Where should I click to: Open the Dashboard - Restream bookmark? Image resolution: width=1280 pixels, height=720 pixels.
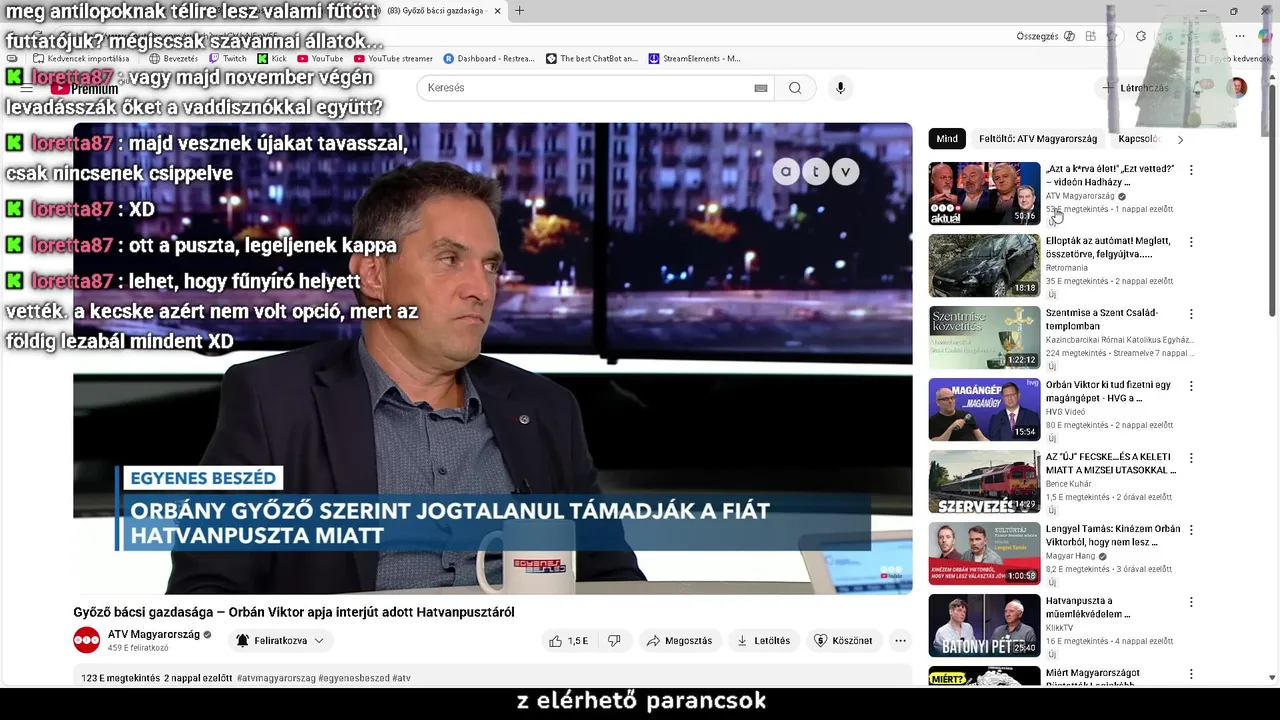pos(489,59)
